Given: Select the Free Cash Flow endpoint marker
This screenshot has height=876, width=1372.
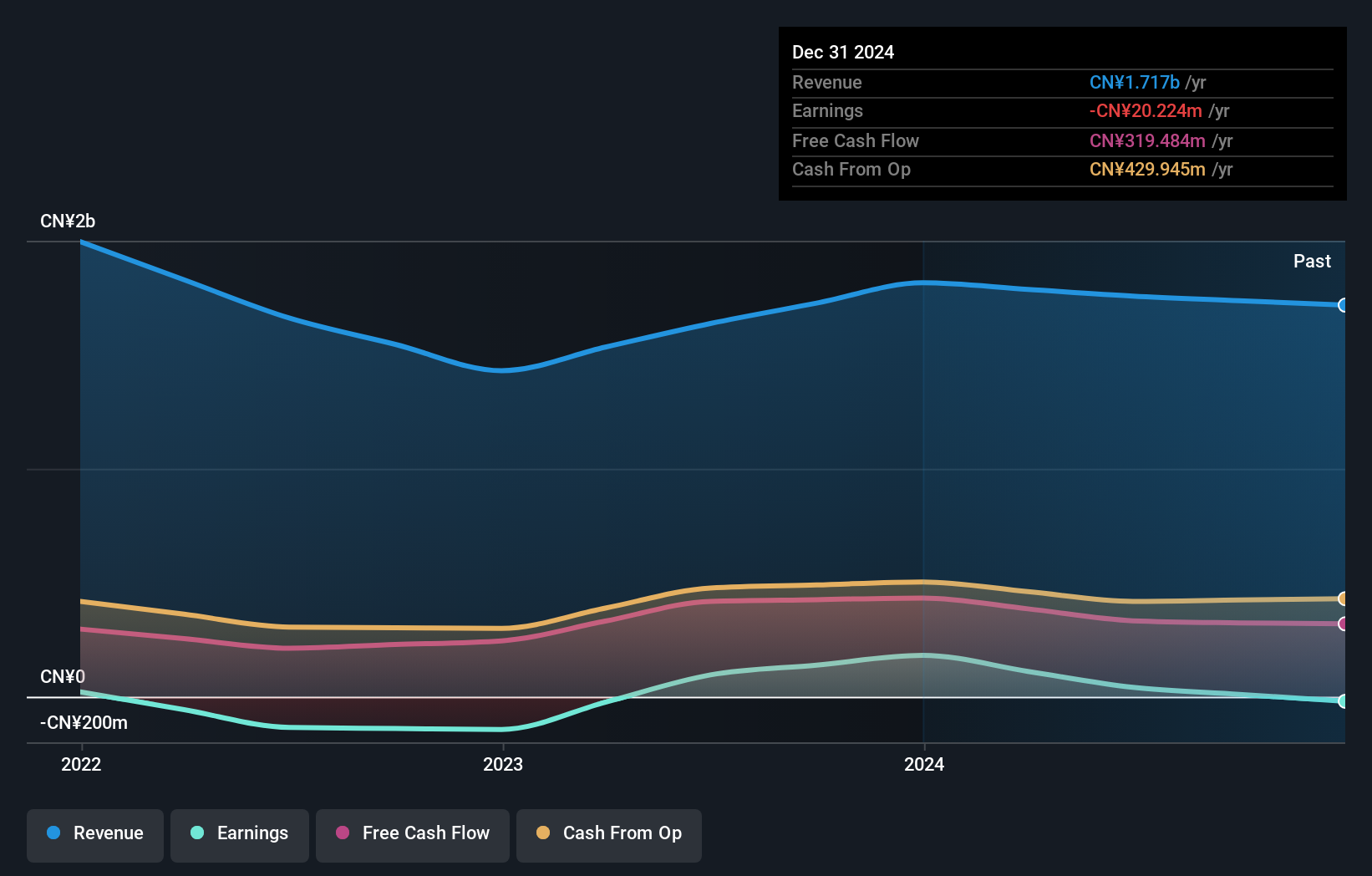Looking at the screenshot, I should click(1343, 623).
